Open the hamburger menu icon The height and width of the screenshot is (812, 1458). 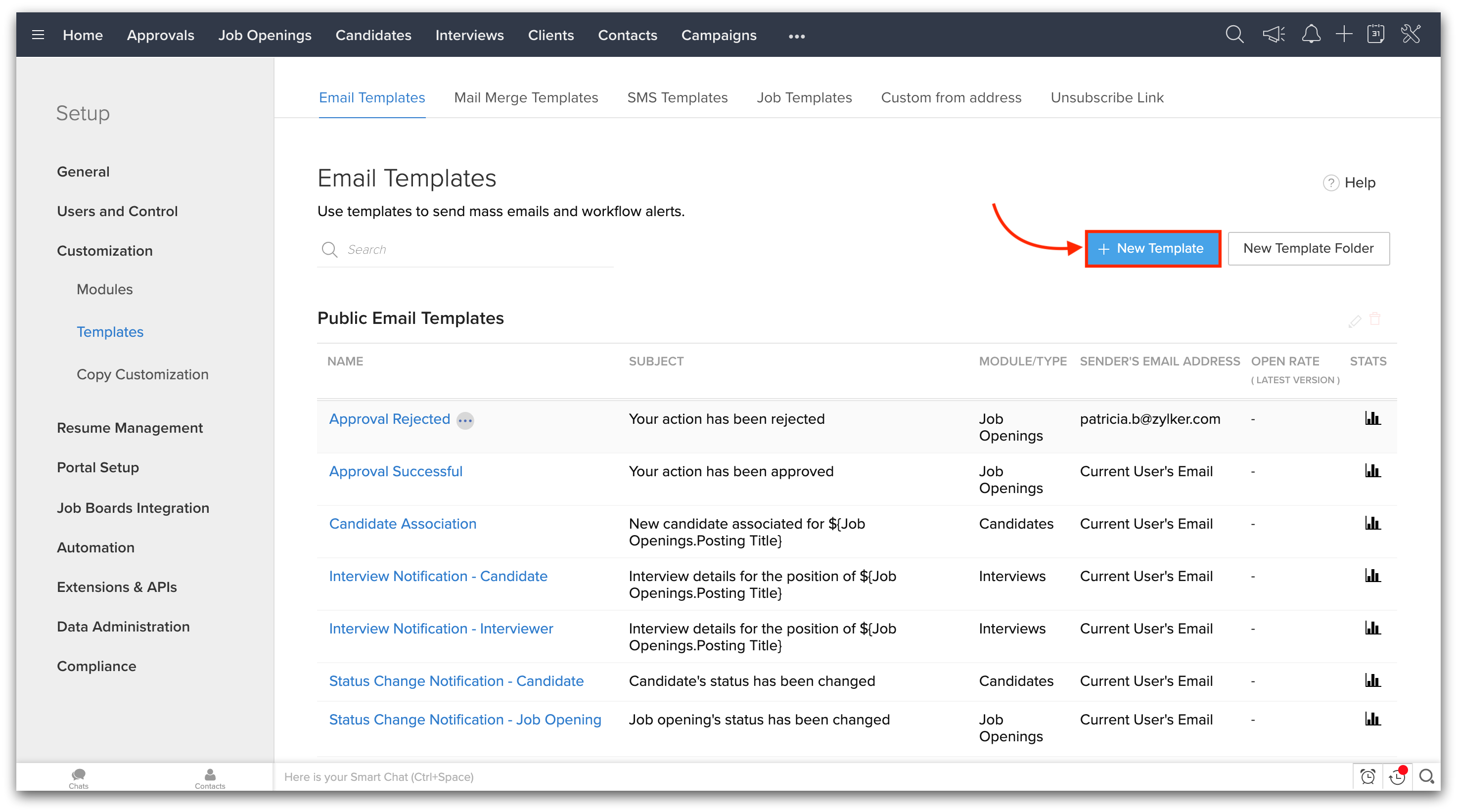point(38,35)
